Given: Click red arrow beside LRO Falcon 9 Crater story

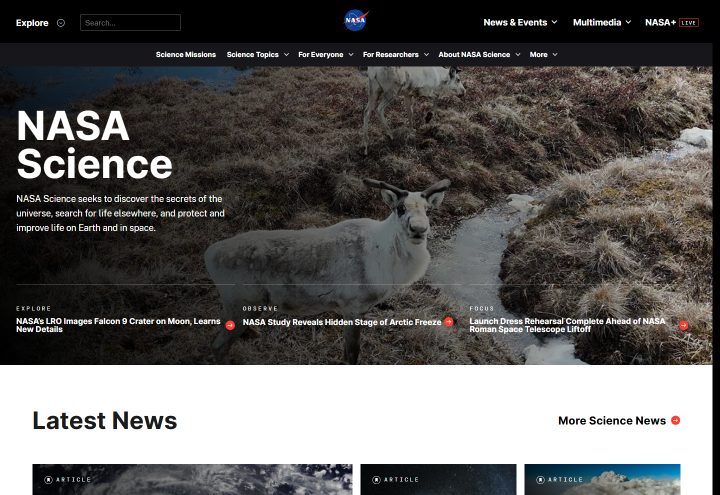Looking at the screenshot, I should coord(230,325).
